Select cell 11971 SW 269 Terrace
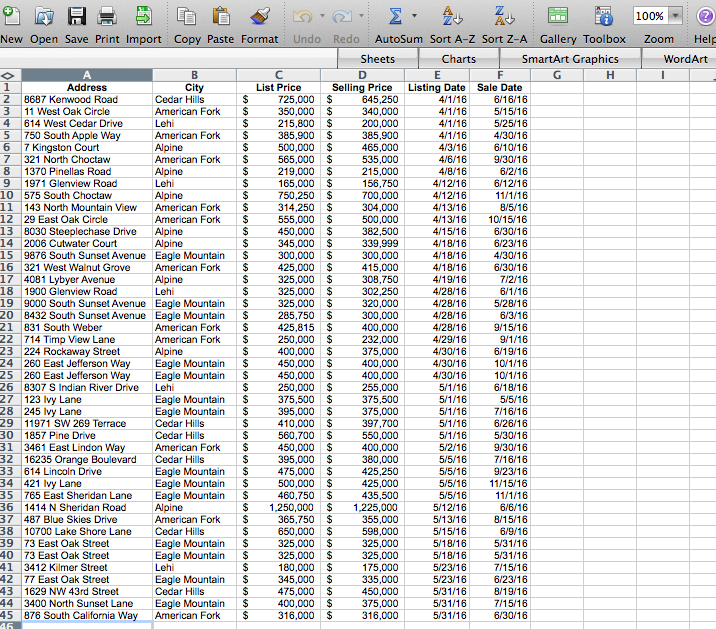716x629 pixels. pyautogui.click(x=87, y=423)
